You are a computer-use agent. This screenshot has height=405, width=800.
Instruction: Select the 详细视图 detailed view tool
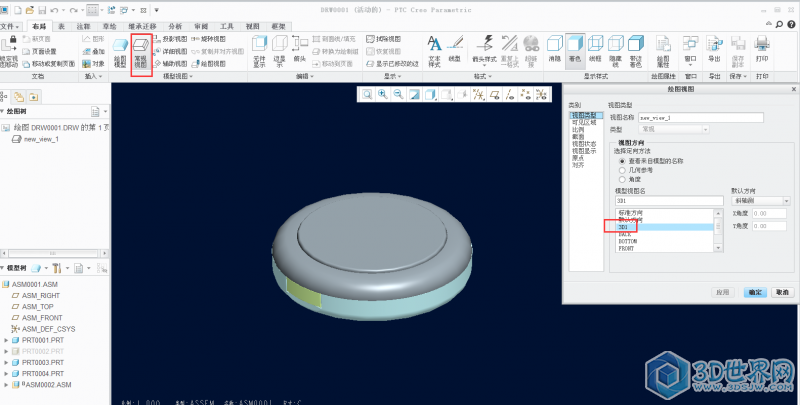(170, 52)
